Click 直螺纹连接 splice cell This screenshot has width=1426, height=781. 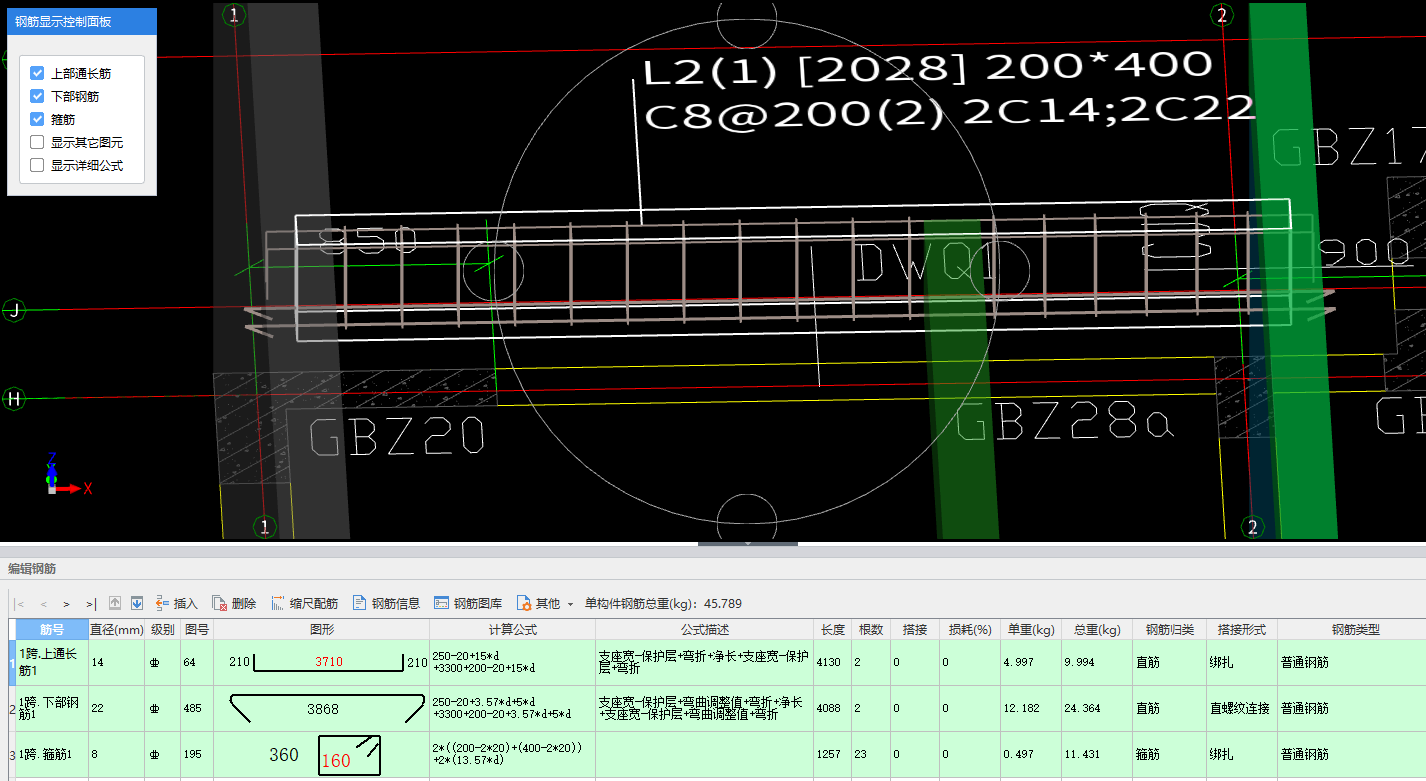click(1242, 708)
